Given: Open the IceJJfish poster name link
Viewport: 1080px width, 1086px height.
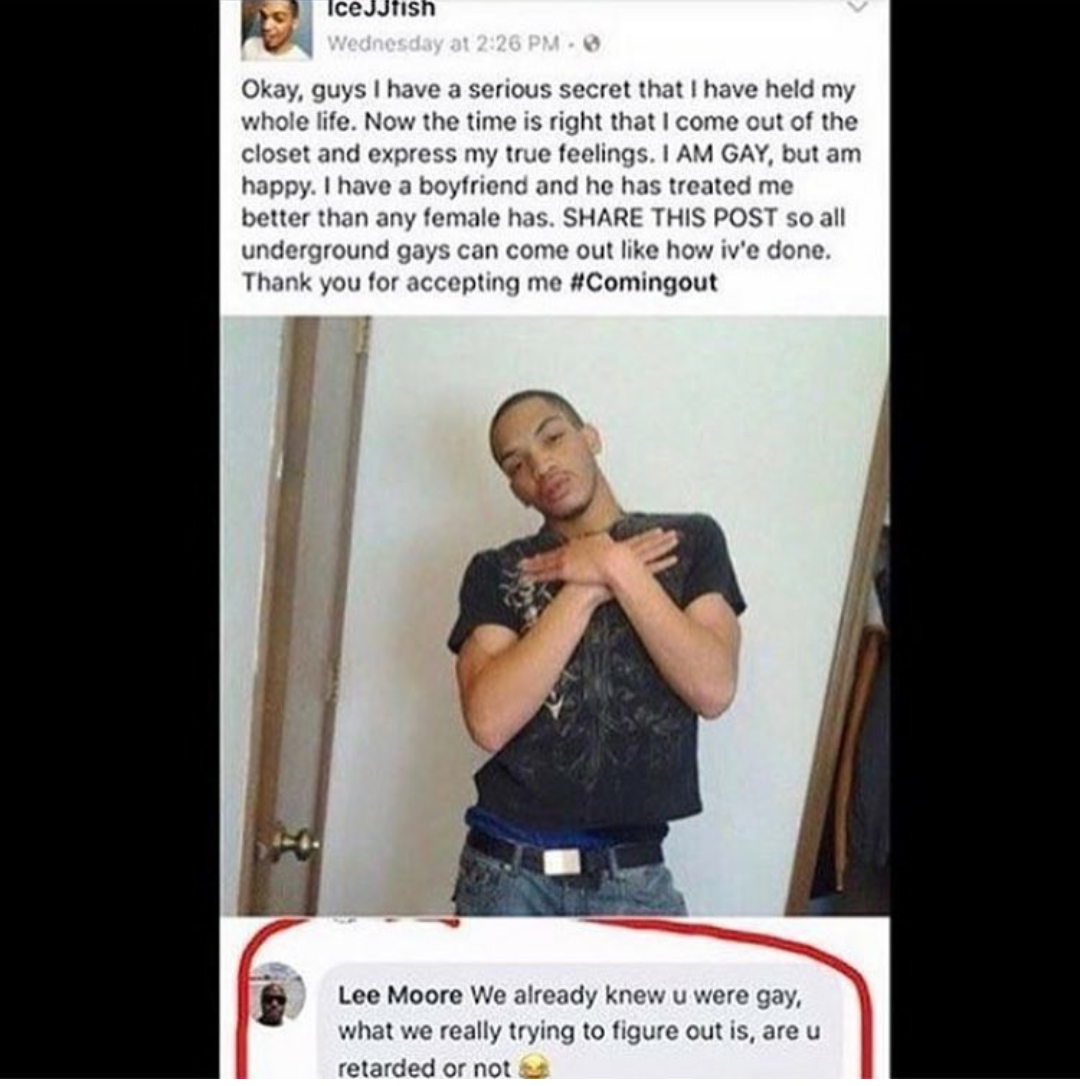Looking at the screenshot, I should coord(380,10).
